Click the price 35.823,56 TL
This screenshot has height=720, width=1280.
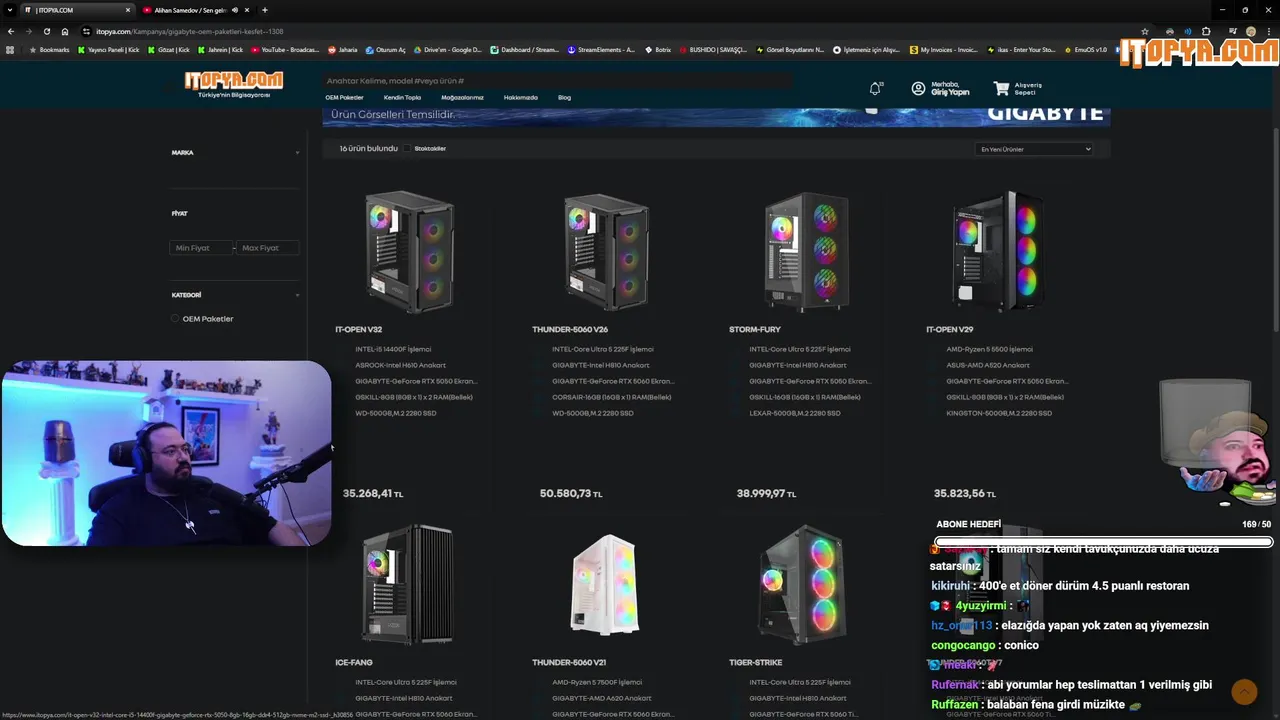pyautogui.click(x=964, y=494)
